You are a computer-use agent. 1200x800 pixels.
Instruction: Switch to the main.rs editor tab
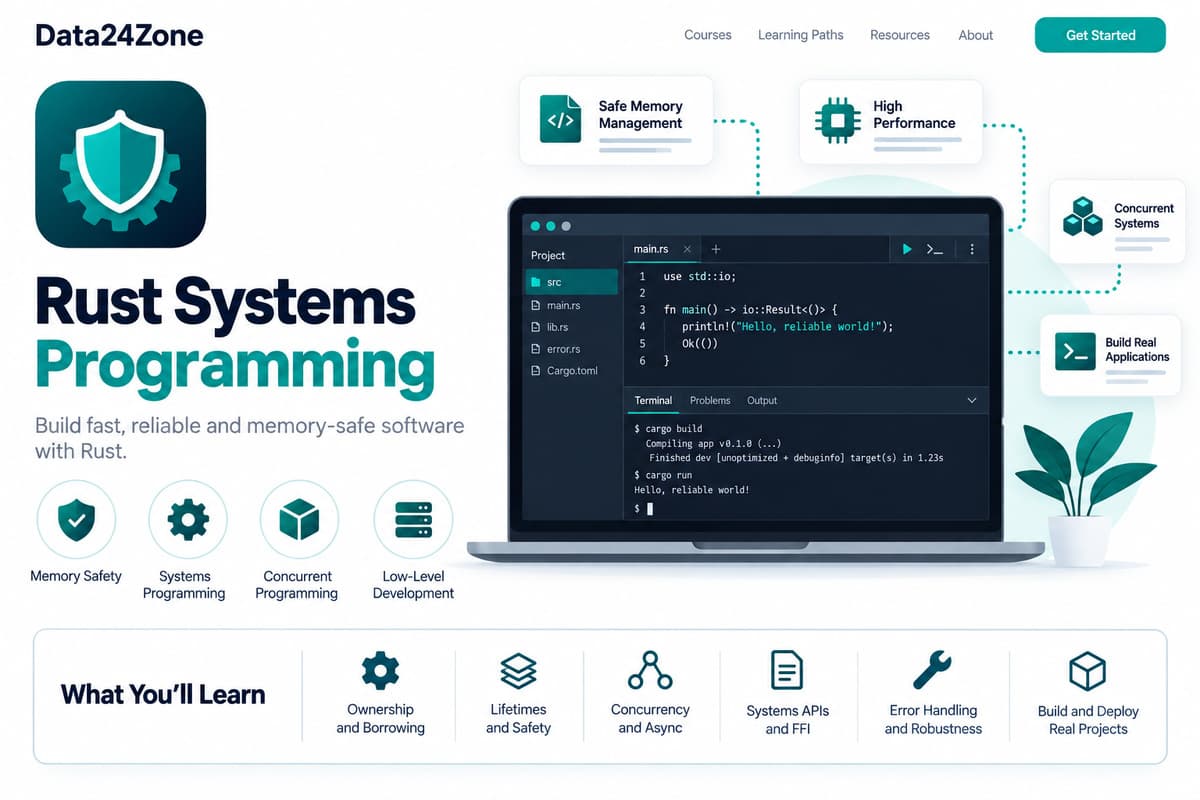[x=661, y=249]
